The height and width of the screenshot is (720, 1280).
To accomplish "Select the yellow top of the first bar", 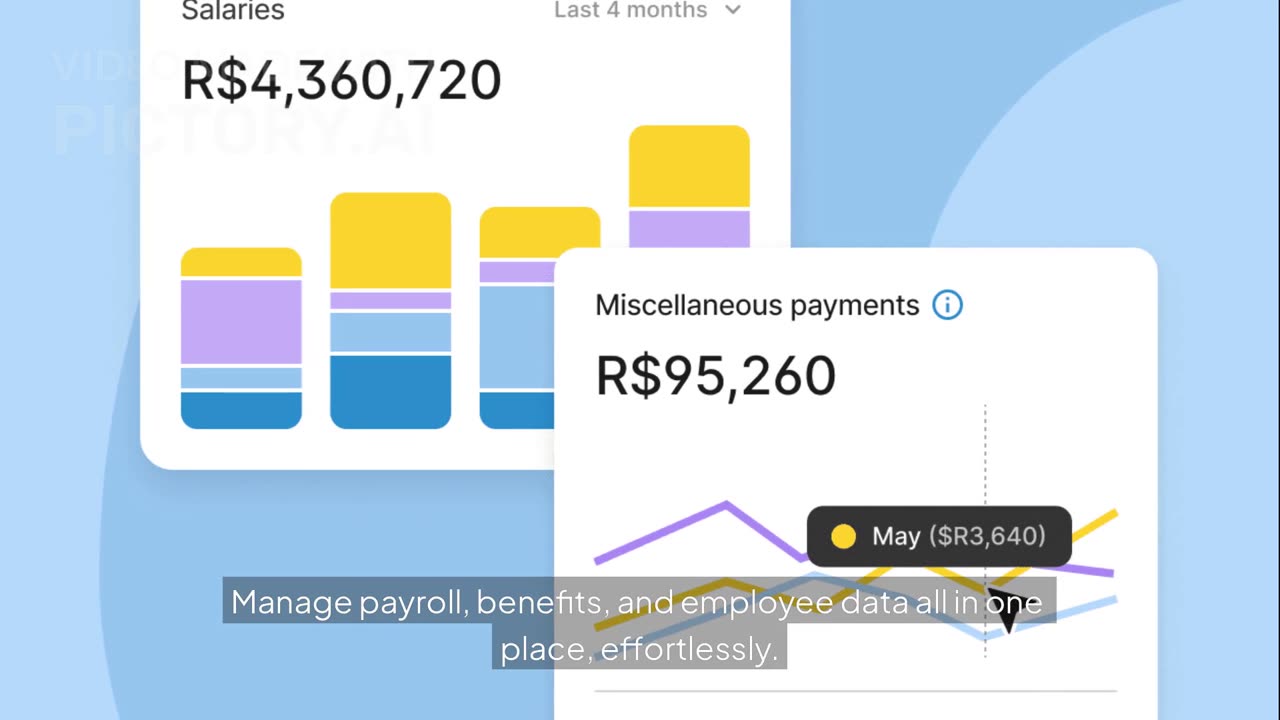I will point(241,262).
